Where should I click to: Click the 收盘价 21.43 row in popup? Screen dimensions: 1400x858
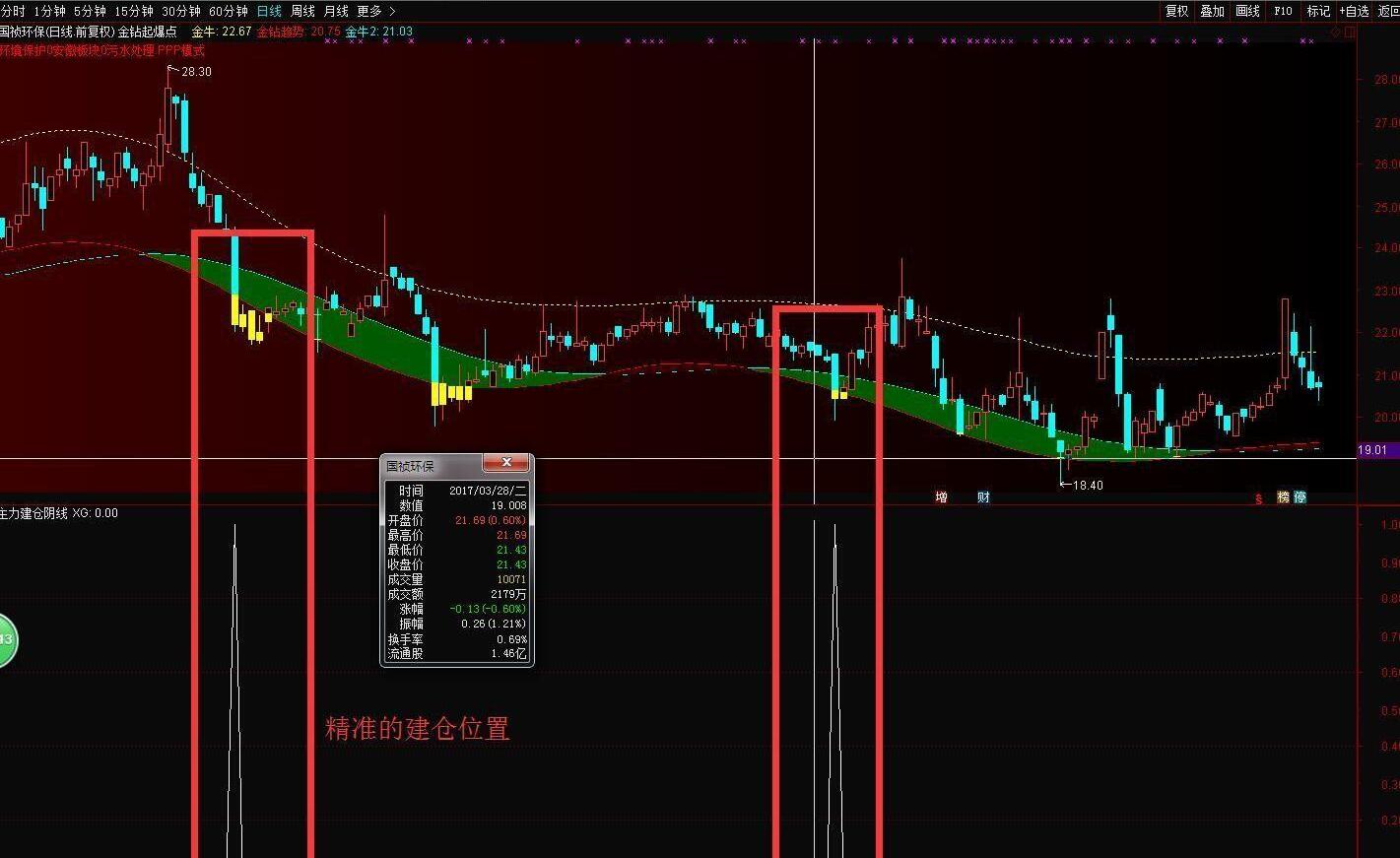click(457, 564)
